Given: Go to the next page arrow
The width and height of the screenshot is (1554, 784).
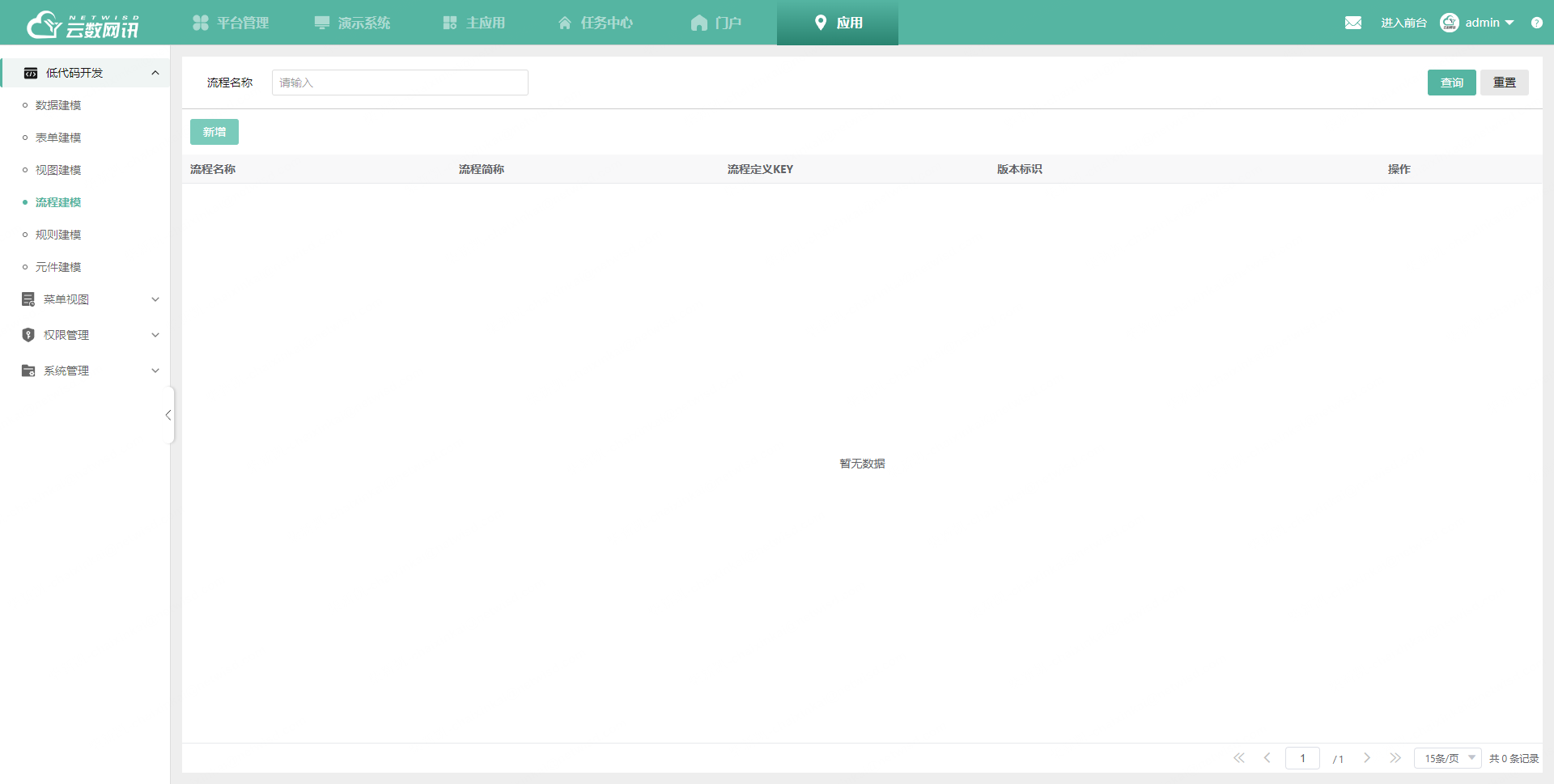Looking at the screenshot, I should tap(1367, 758).
